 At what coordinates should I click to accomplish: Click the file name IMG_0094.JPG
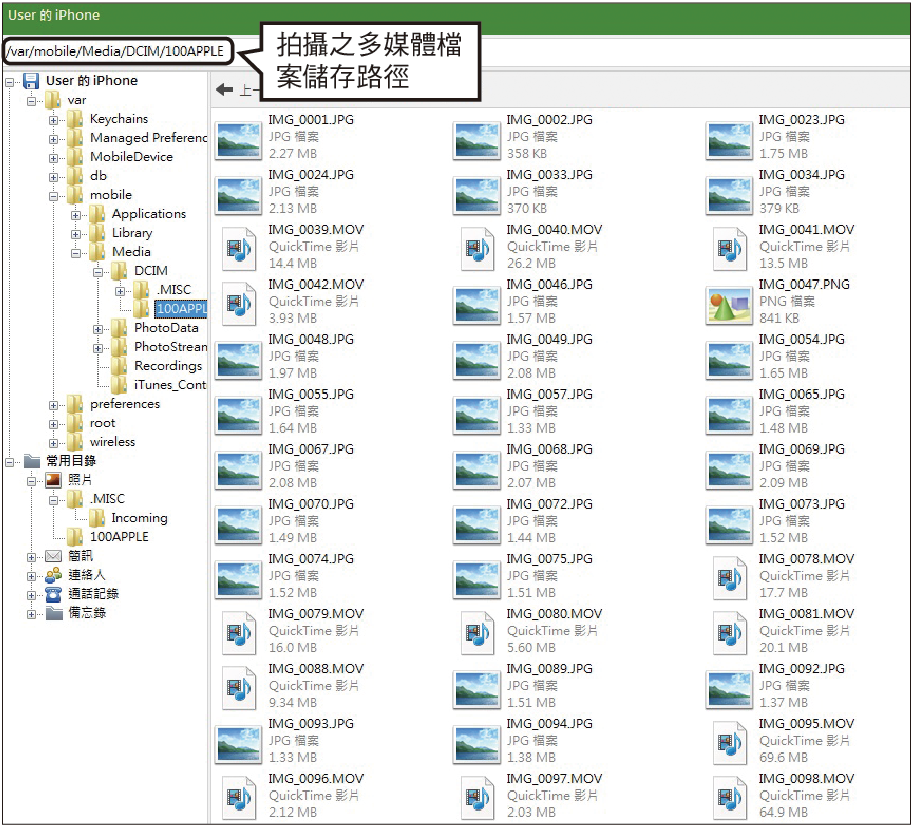coord(549,723)
